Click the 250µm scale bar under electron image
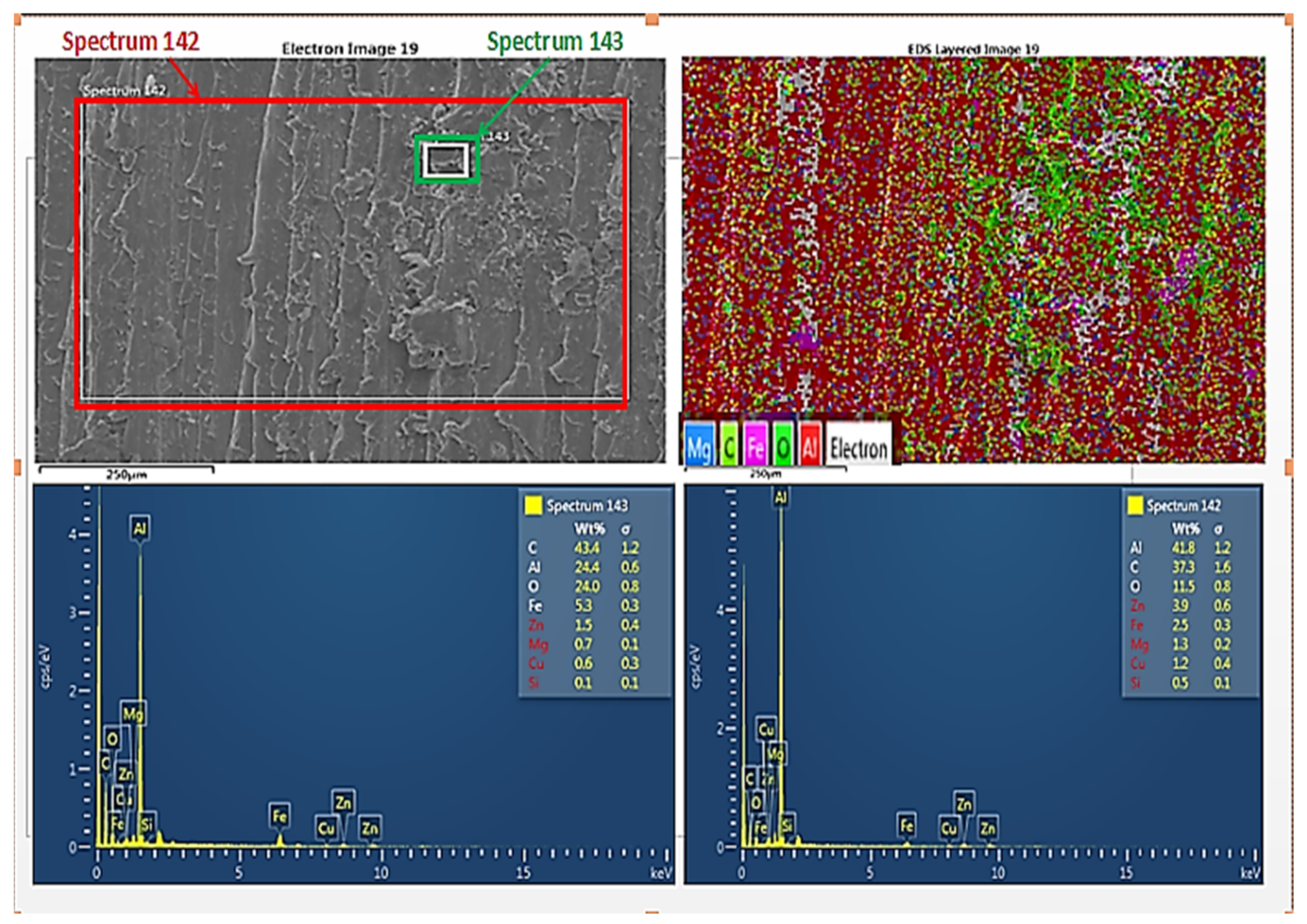Viewport: 1307px width, 924px height. [126, 471]
